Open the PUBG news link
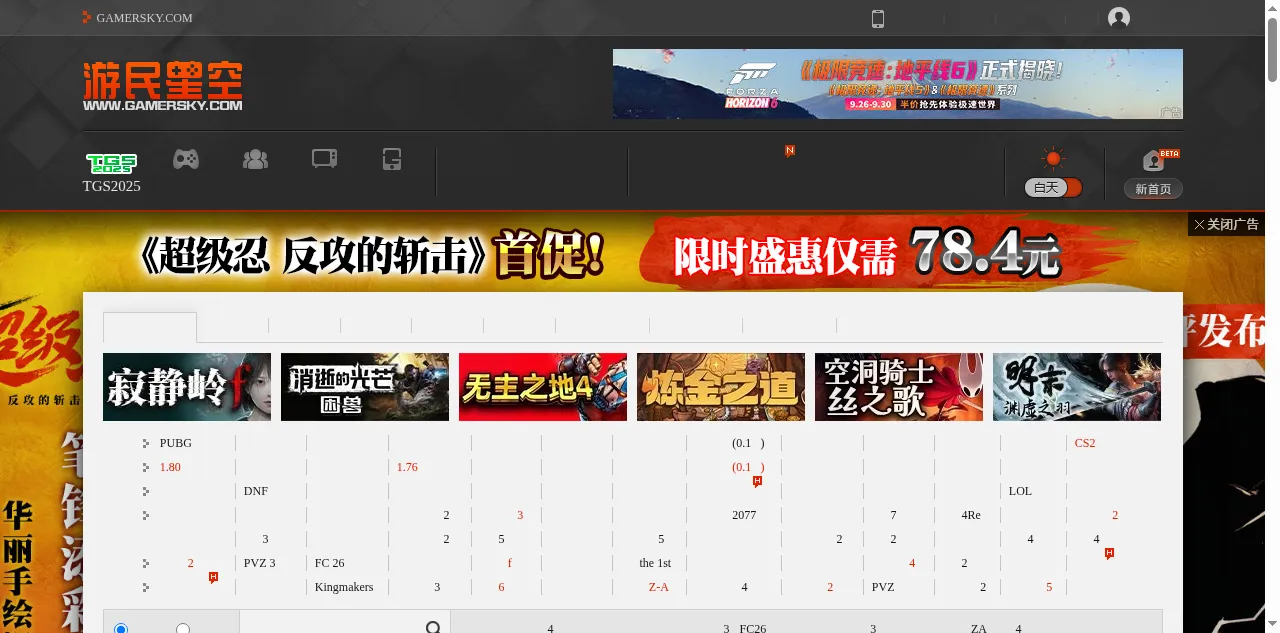The height and width of the screenshot is (633, 1280). 175,443
